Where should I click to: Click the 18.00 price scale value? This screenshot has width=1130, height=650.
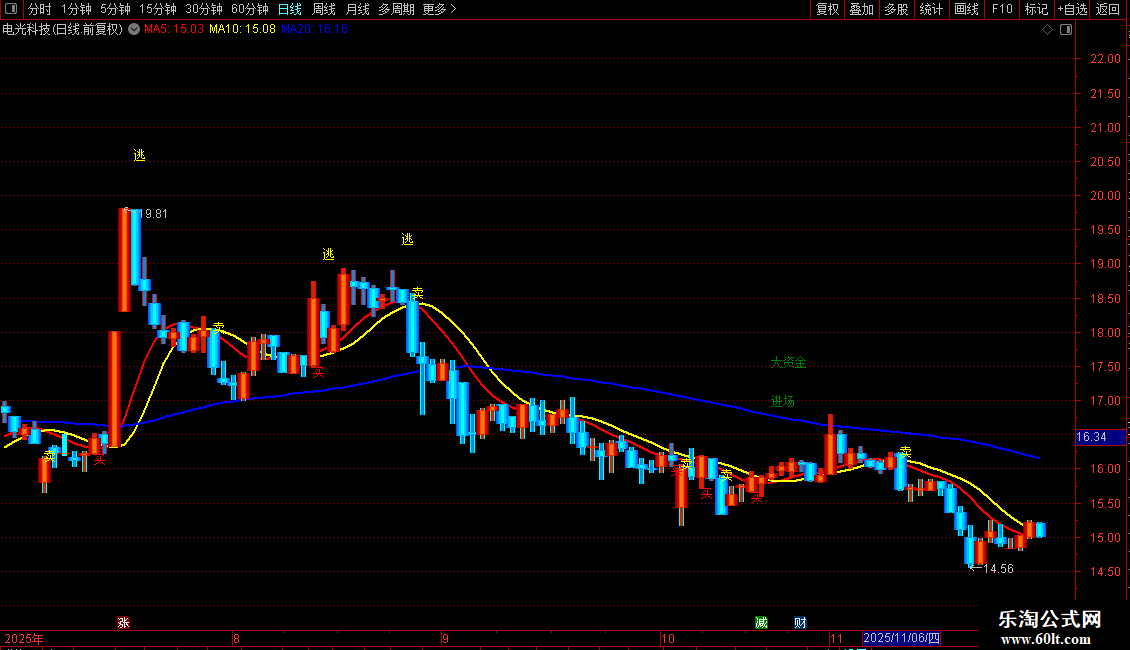point(1105,333)
